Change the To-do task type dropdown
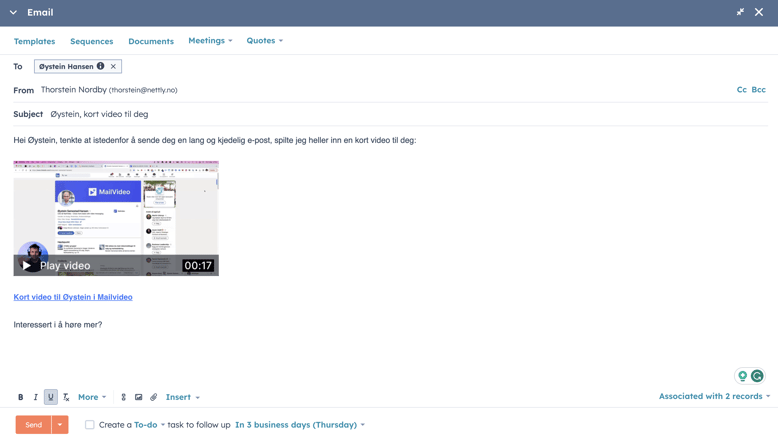This screenshot has width=778, height=440. click(149, 425)
